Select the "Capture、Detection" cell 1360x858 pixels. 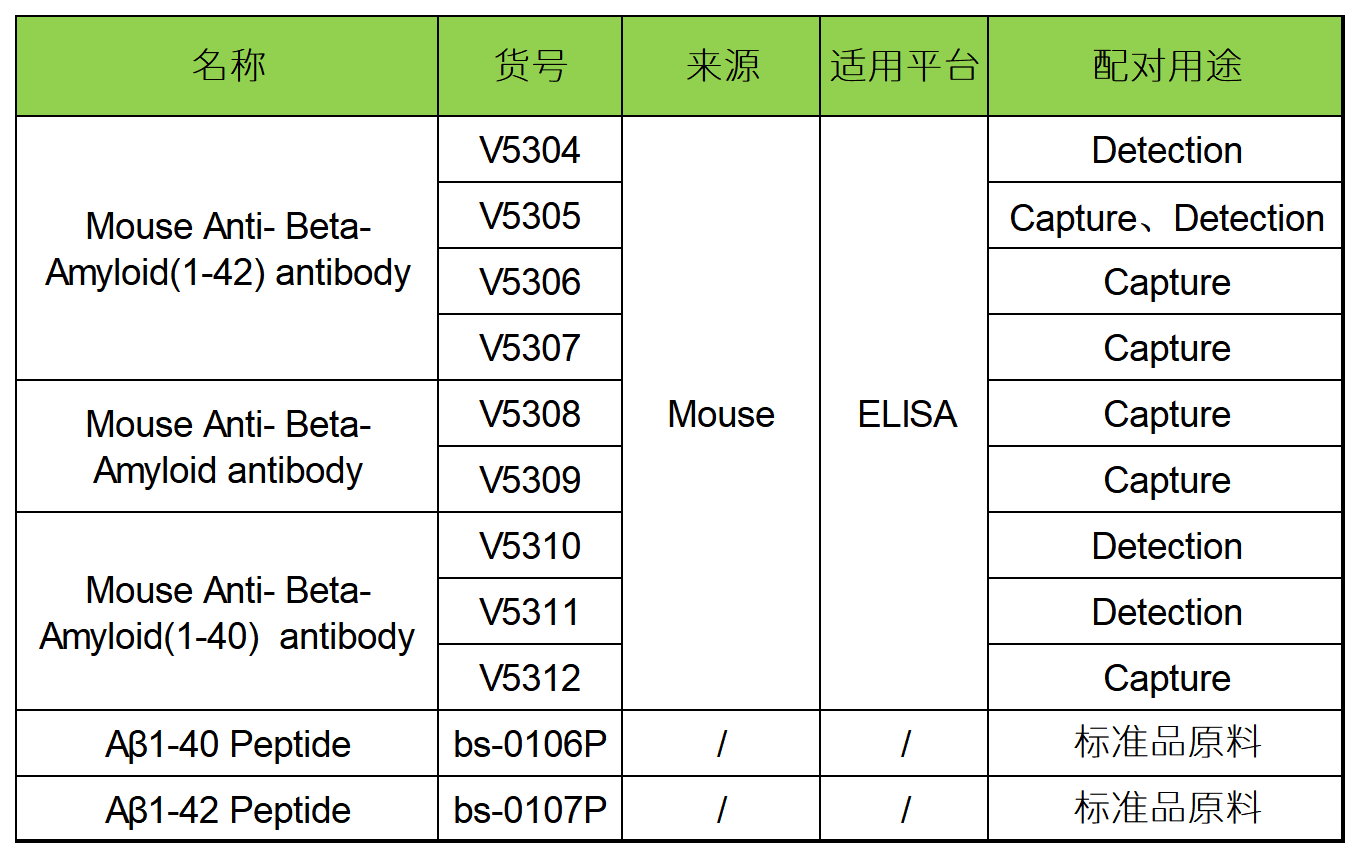[1166, 217]
